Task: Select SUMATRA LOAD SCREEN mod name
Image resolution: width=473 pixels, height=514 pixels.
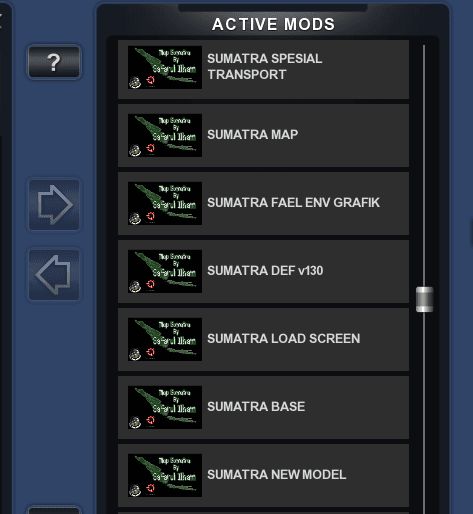Action: tap(284, 339)
